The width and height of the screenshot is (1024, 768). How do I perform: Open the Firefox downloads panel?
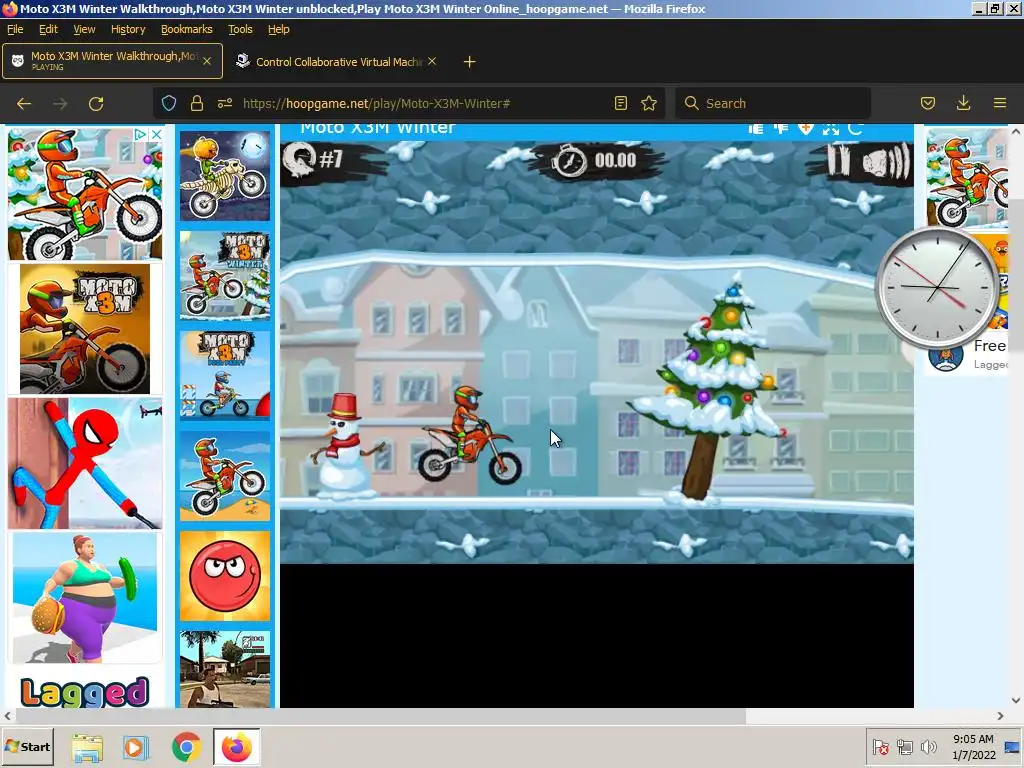(963, 103)
